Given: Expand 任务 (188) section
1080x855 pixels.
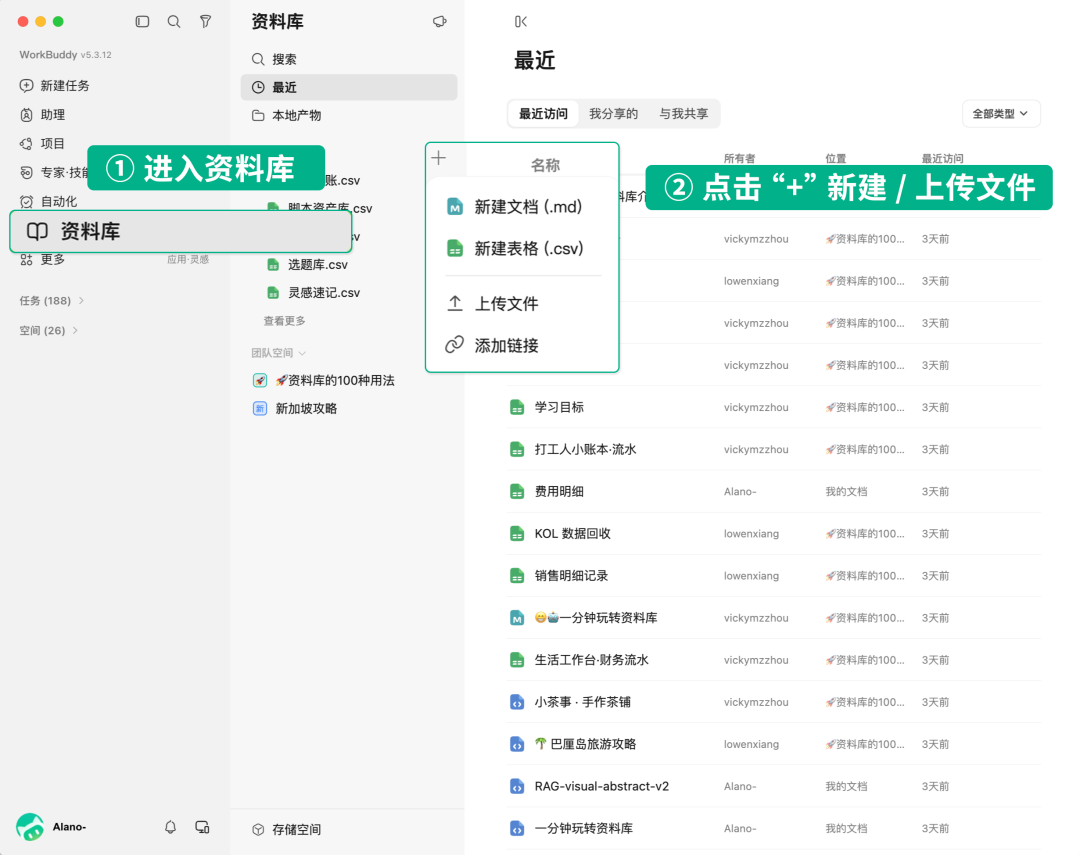Looking at the screenshot, I should pyautogui.click(x=52, y=300).
